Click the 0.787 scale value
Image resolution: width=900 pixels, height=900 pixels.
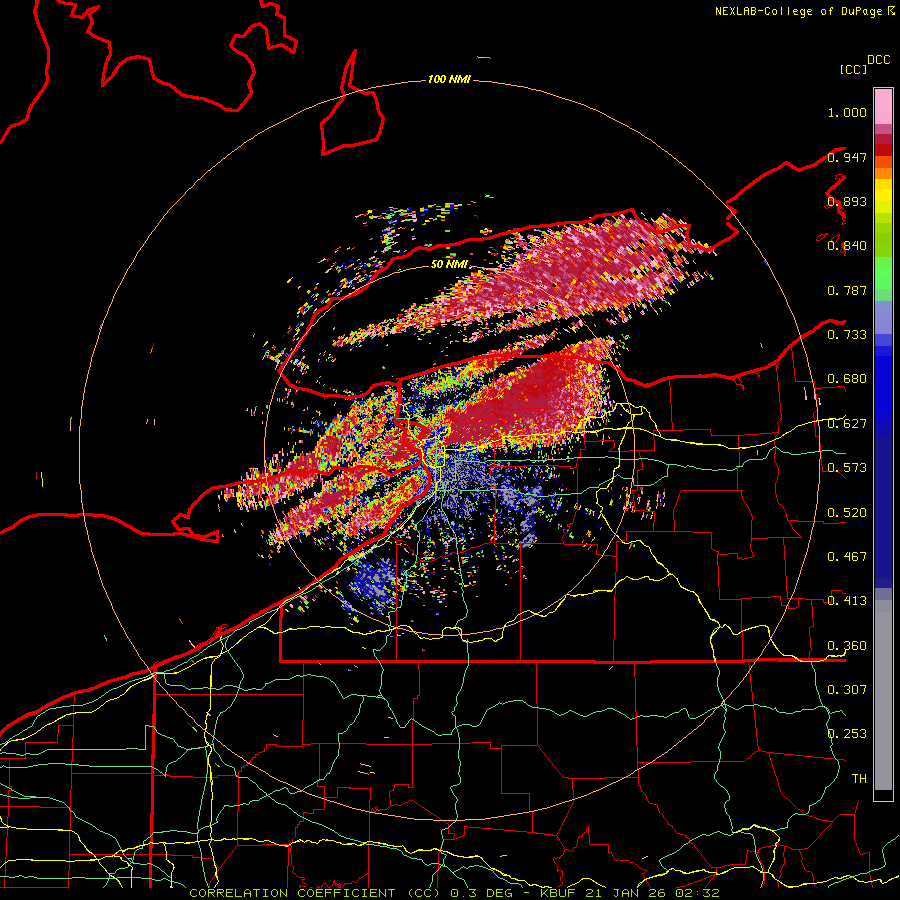point(847,290)
